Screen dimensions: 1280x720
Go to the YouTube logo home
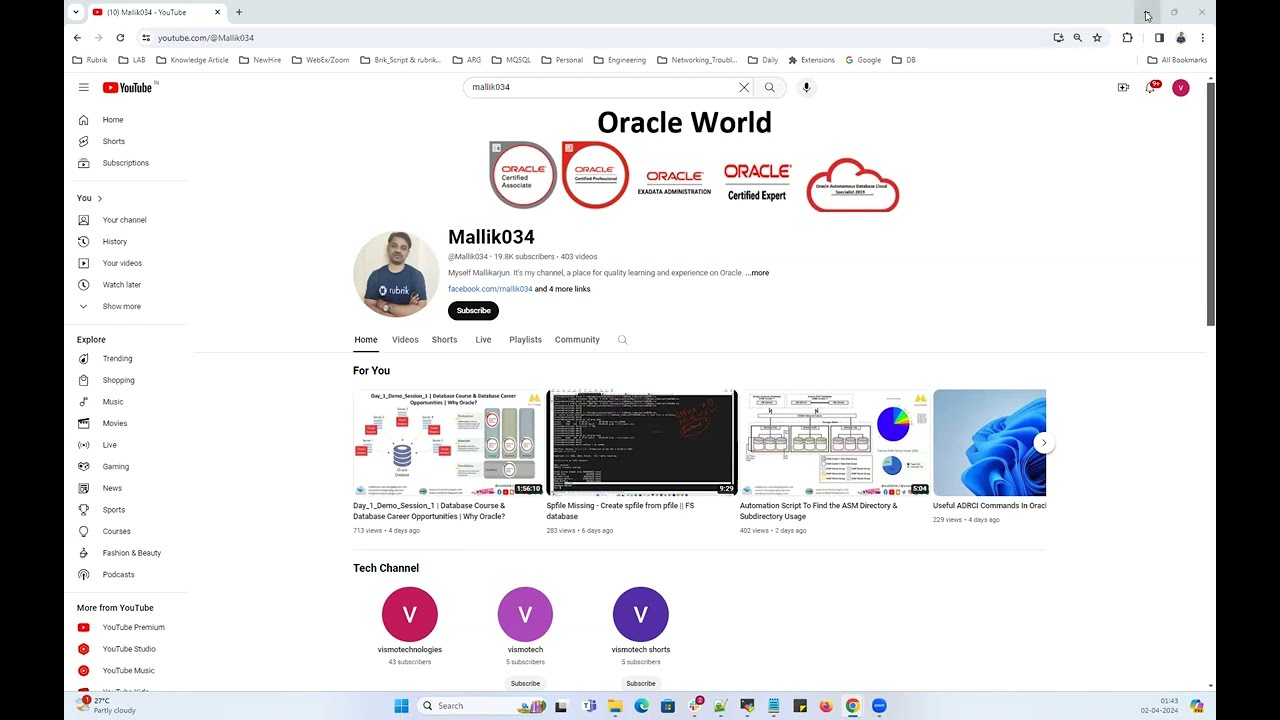(x=128, y=88)
